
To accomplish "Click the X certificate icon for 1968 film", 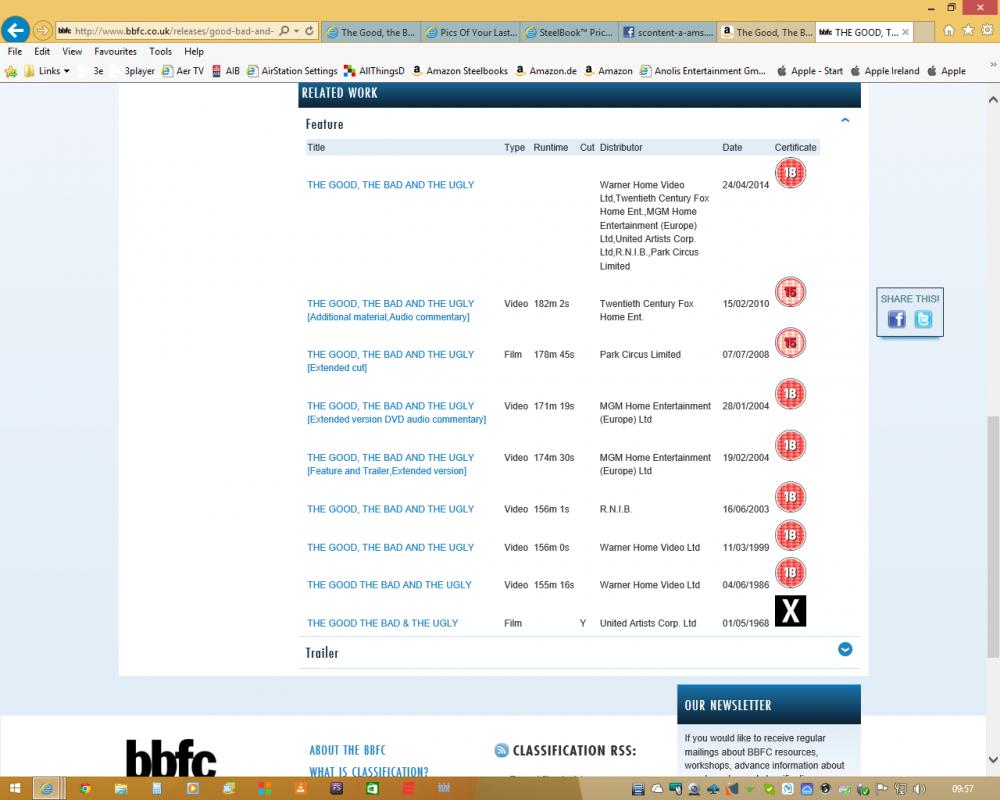I will click(x=790, y=611).
